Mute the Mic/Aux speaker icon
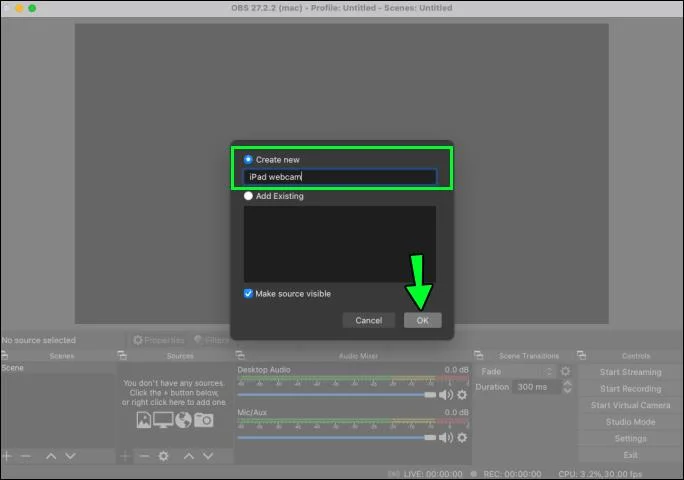Screen dimensions: 684x480 click(x=446, y=437)
